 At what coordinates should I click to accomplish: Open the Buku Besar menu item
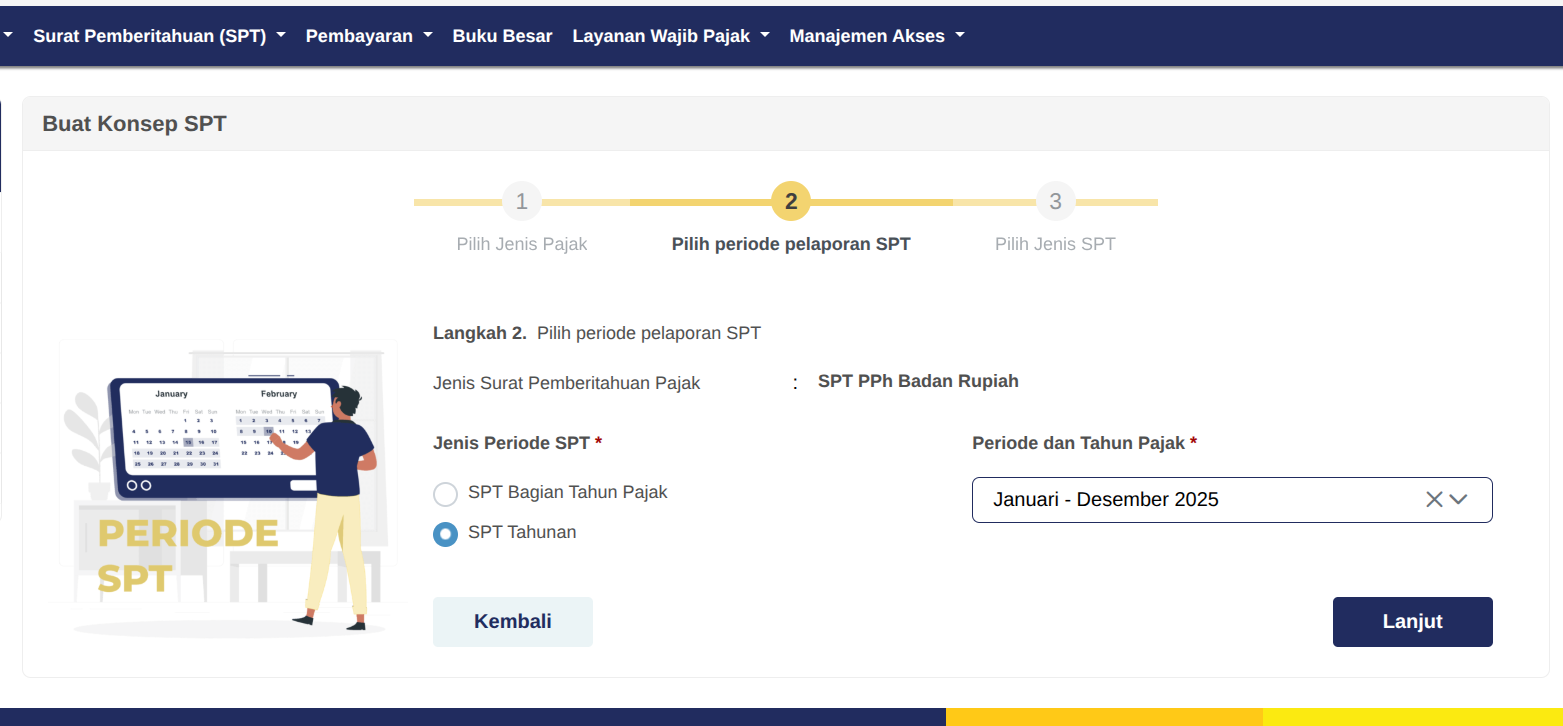[503, 35]
